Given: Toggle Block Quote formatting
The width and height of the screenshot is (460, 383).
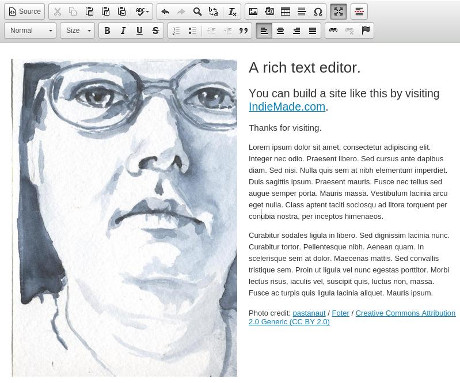Looking at the screenshot, I should [244, 31].
